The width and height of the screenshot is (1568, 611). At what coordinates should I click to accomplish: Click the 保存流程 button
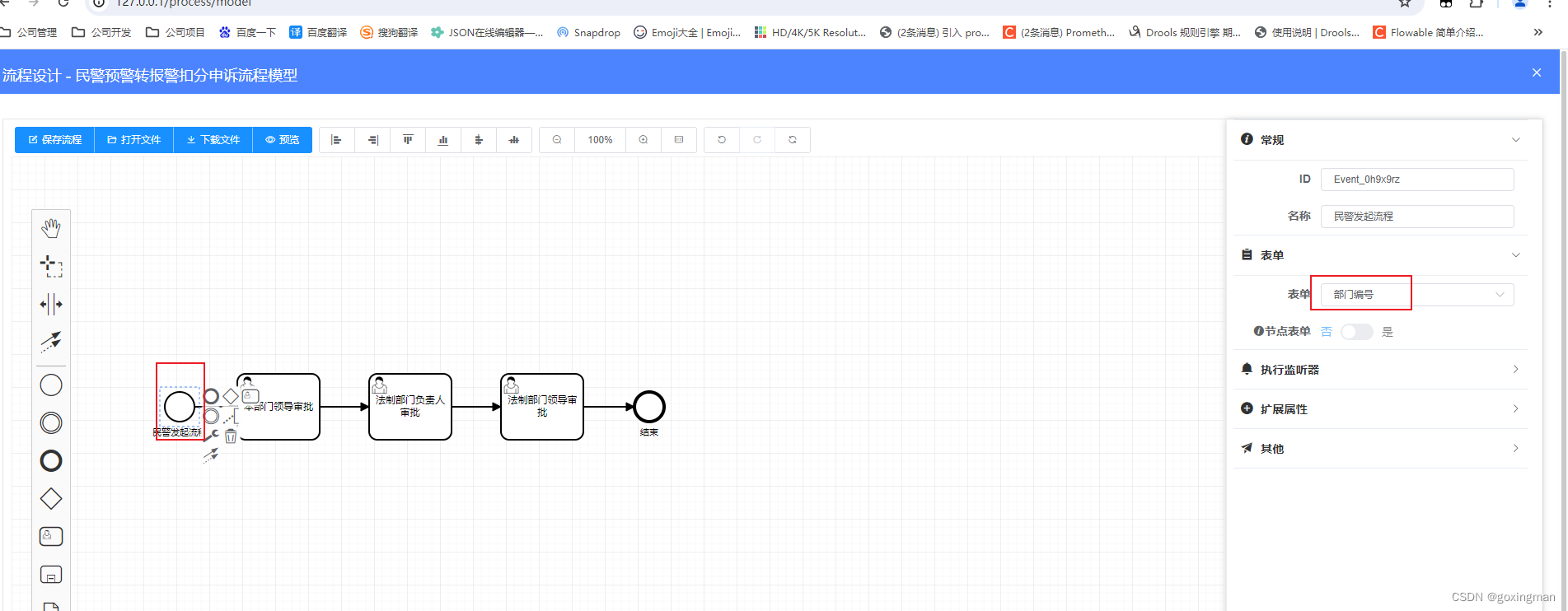point(55,140)
